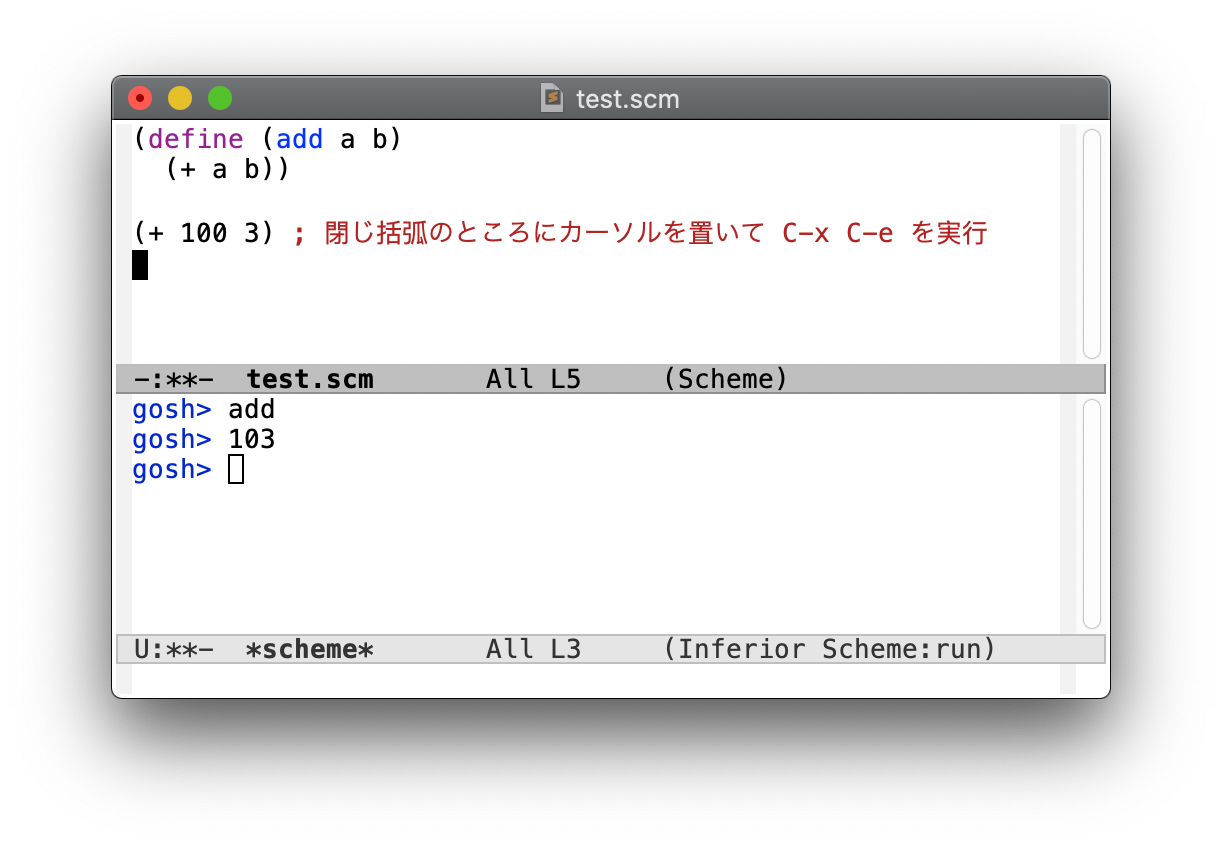Click the blue 'add' function name

300,139
